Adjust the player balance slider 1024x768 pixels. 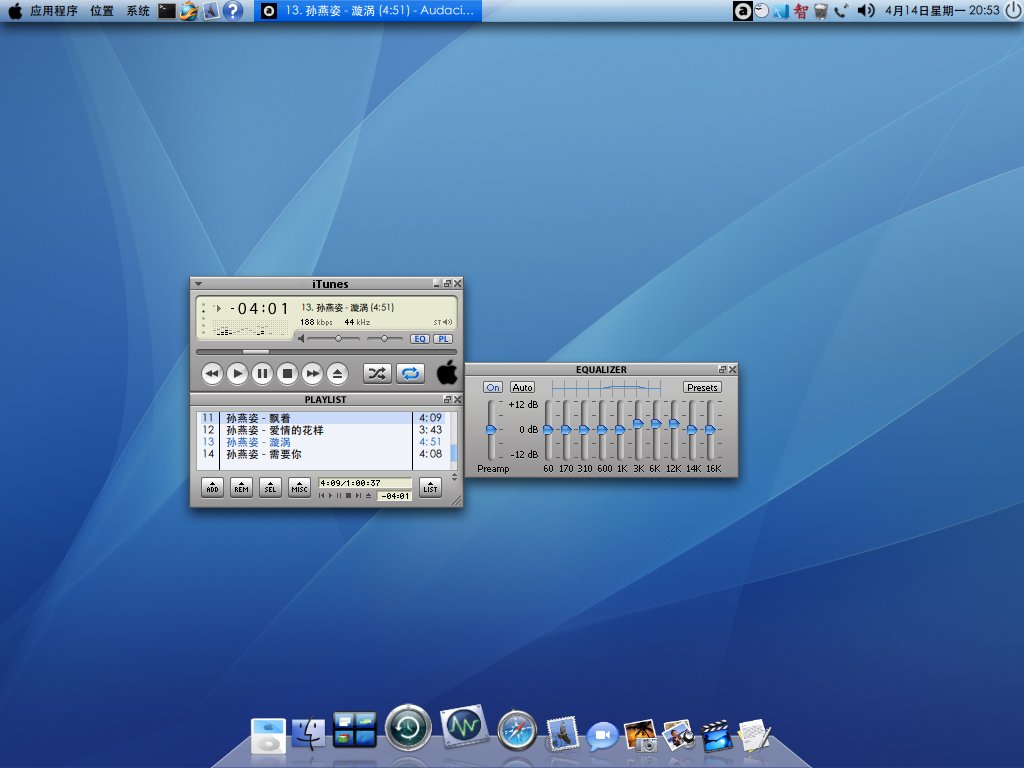384,338
